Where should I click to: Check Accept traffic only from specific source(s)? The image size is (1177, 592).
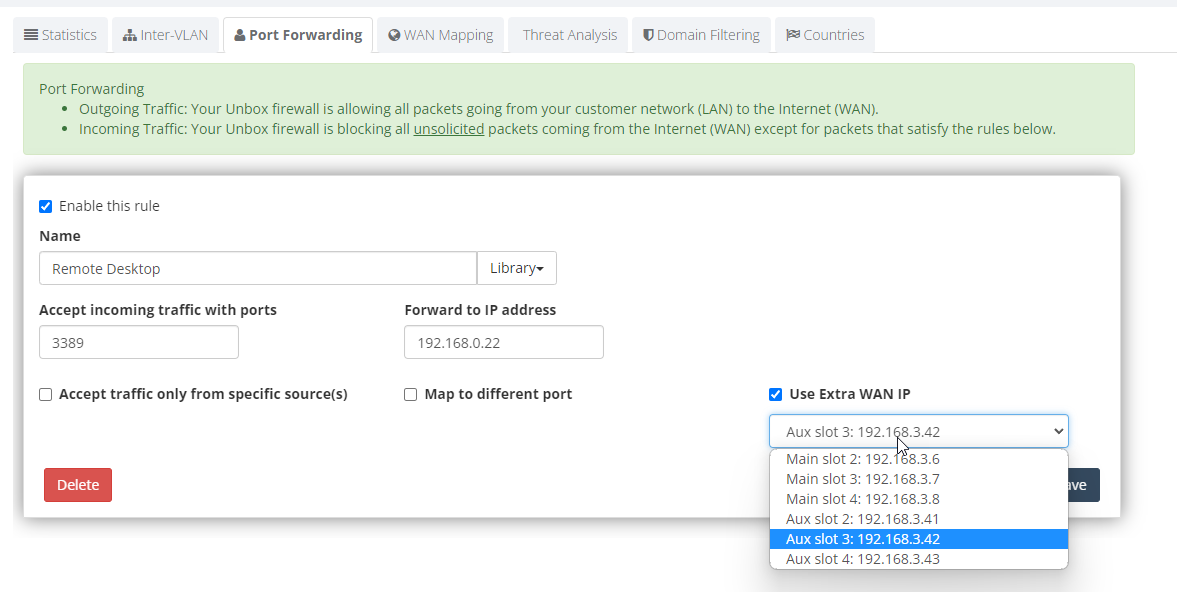pyautogui.click(x=46, y=395)
